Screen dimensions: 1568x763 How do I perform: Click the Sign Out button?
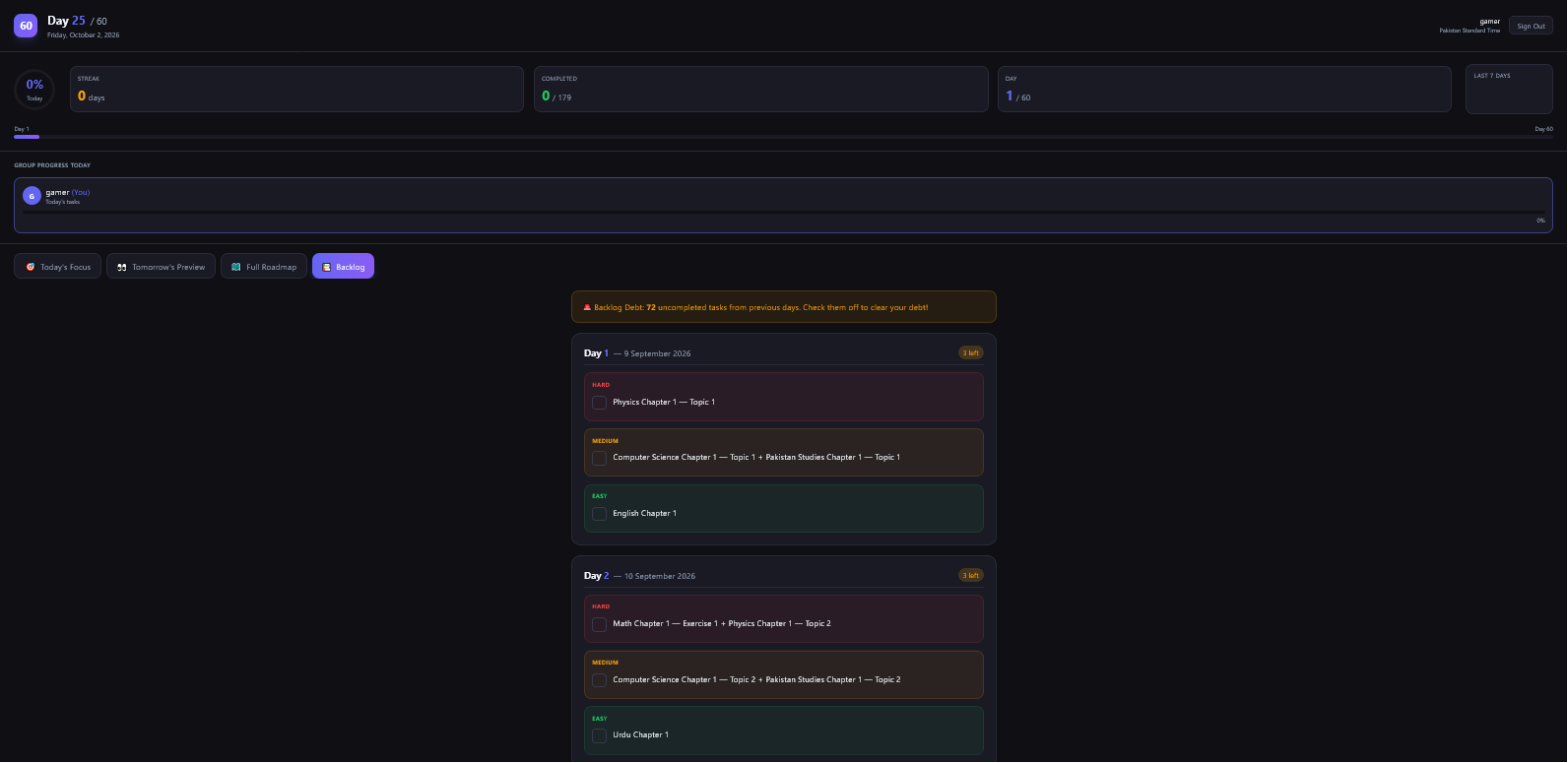1531,27
